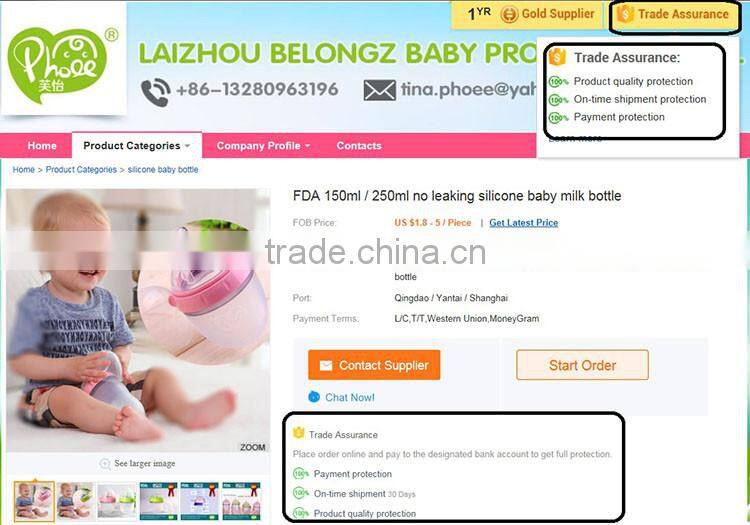Viewport: 750px width, 525px height.
Task: Click the phone handset icon
Action: click(x=155, y=92)
